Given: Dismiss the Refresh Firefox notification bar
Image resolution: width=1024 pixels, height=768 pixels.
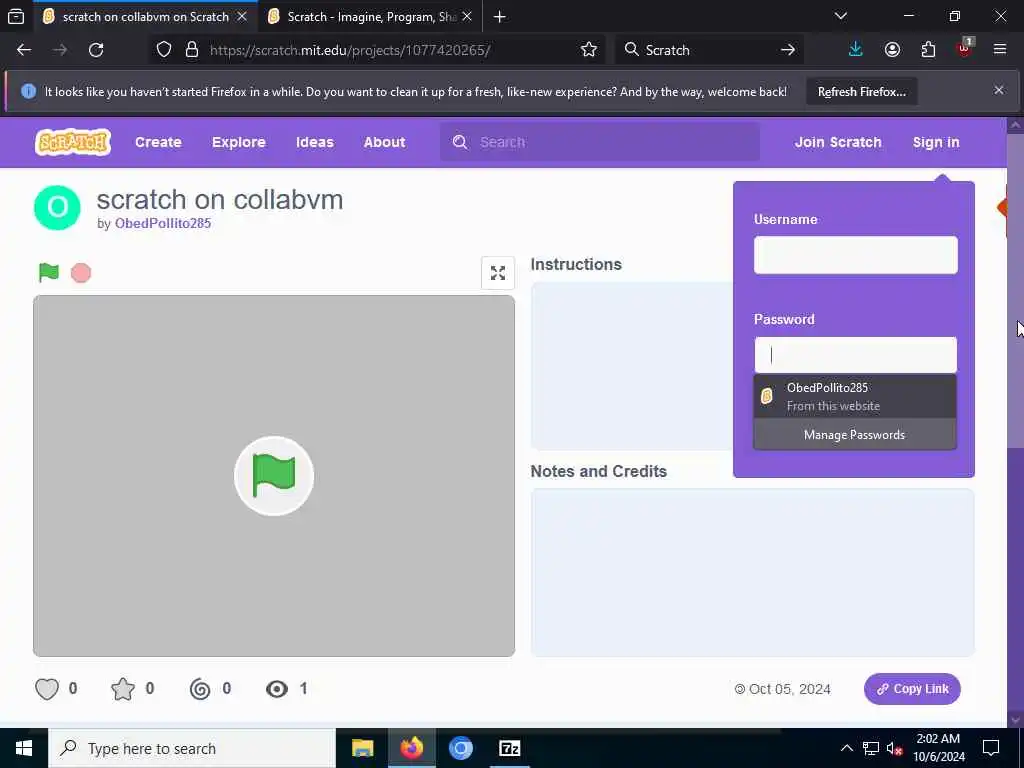Looking at the screenshot, I should (x=999, y=90).
